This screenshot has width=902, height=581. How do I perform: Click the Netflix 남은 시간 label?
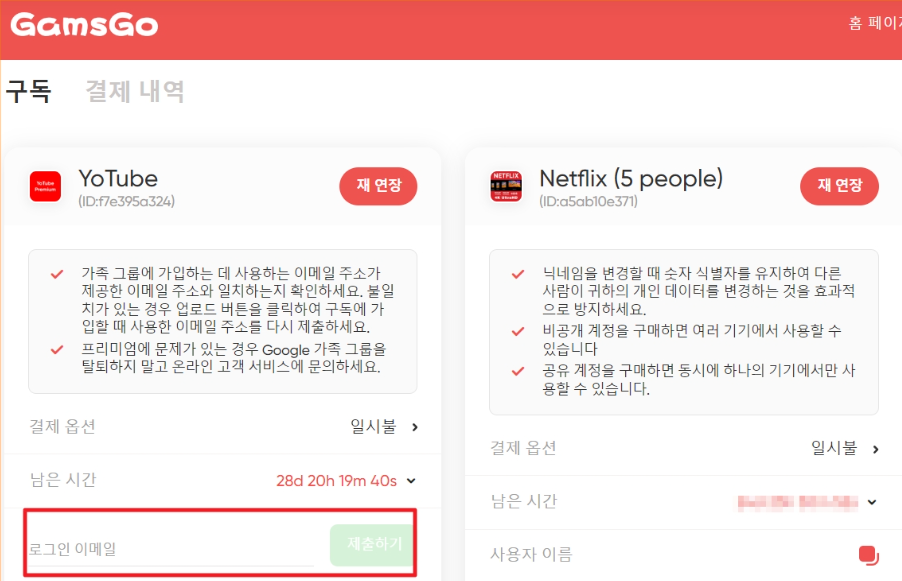[x=523, y=501]
